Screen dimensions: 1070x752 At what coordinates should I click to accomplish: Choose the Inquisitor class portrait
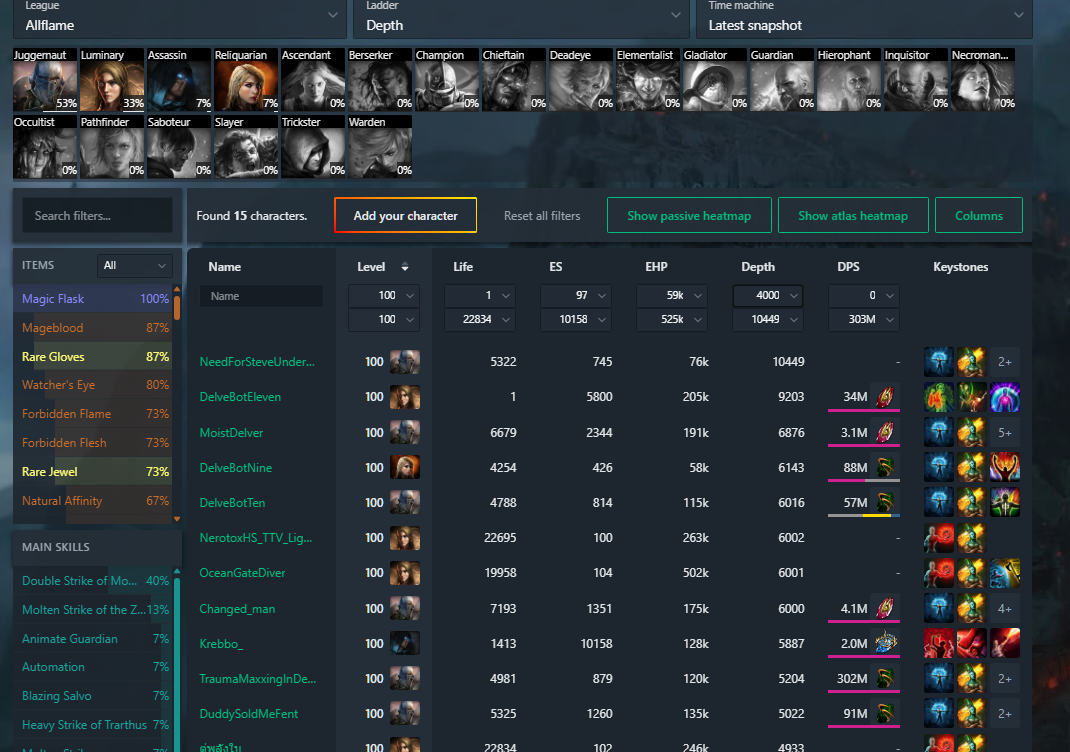[x=916, y=79]
